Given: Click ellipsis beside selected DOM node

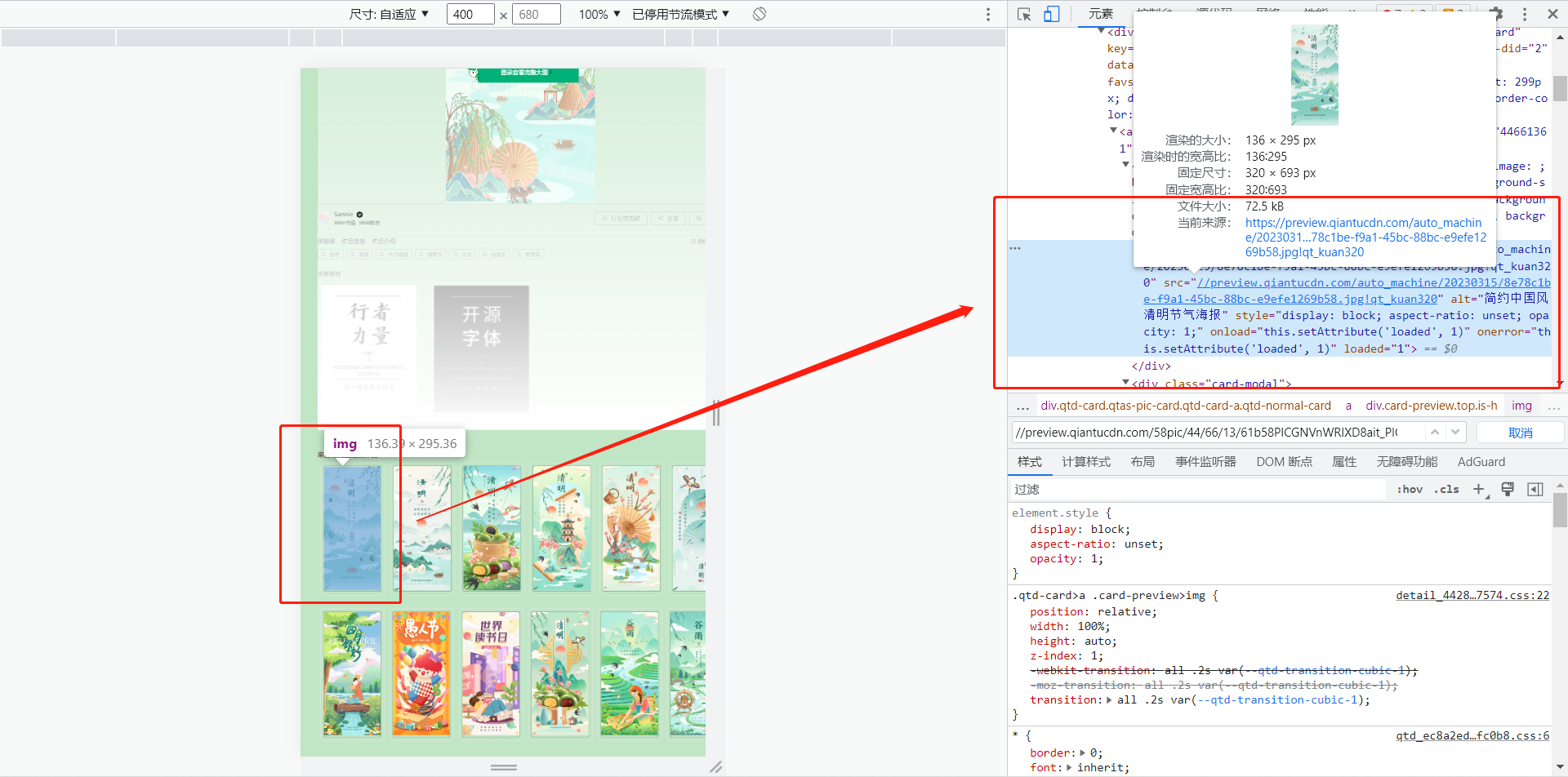Looking at the screenshot, I should pos(1015,248).
